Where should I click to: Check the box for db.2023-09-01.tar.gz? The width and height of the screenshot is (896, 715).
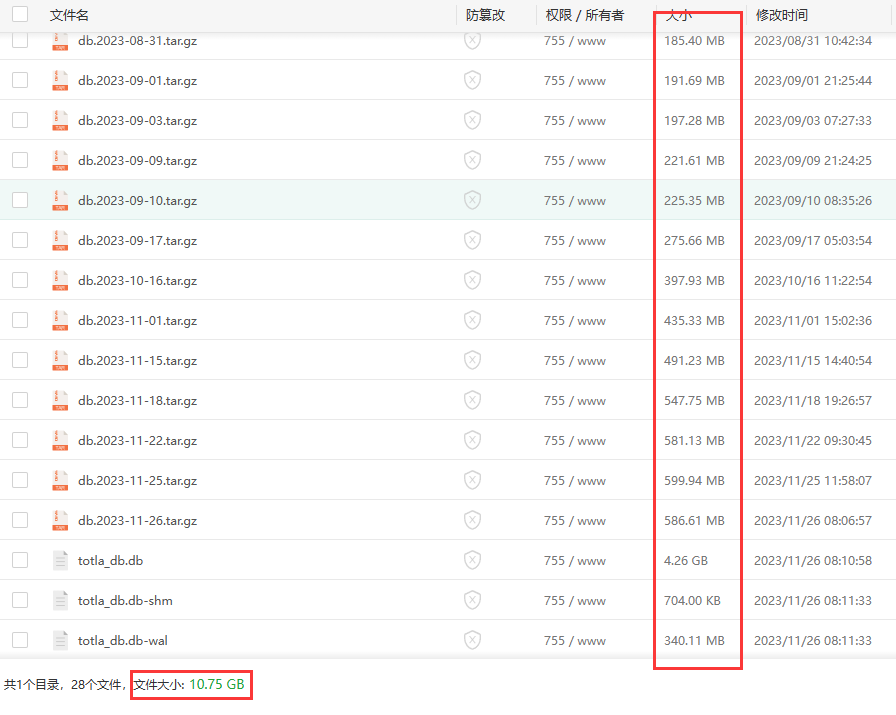20,80
